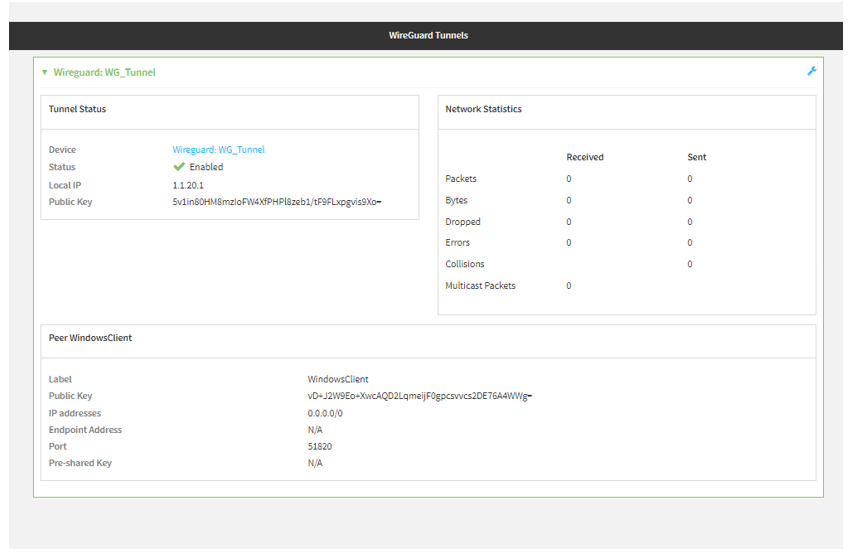This screenshot has width=852, height=556.
Task: Click the Label field name in Peer panel
Action: click(x=60, y=379)
